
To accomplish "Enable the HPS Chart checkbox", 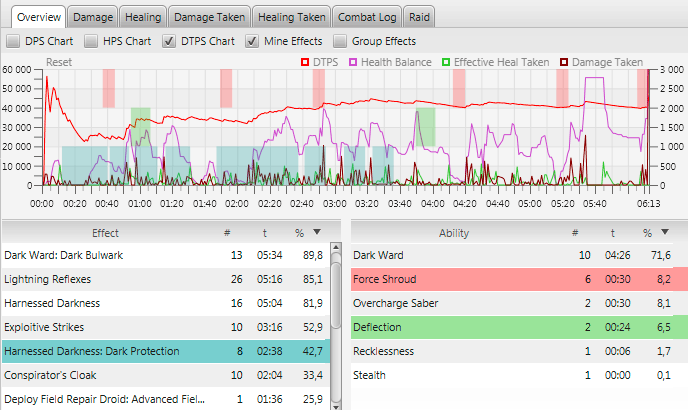I will [91, 41].
